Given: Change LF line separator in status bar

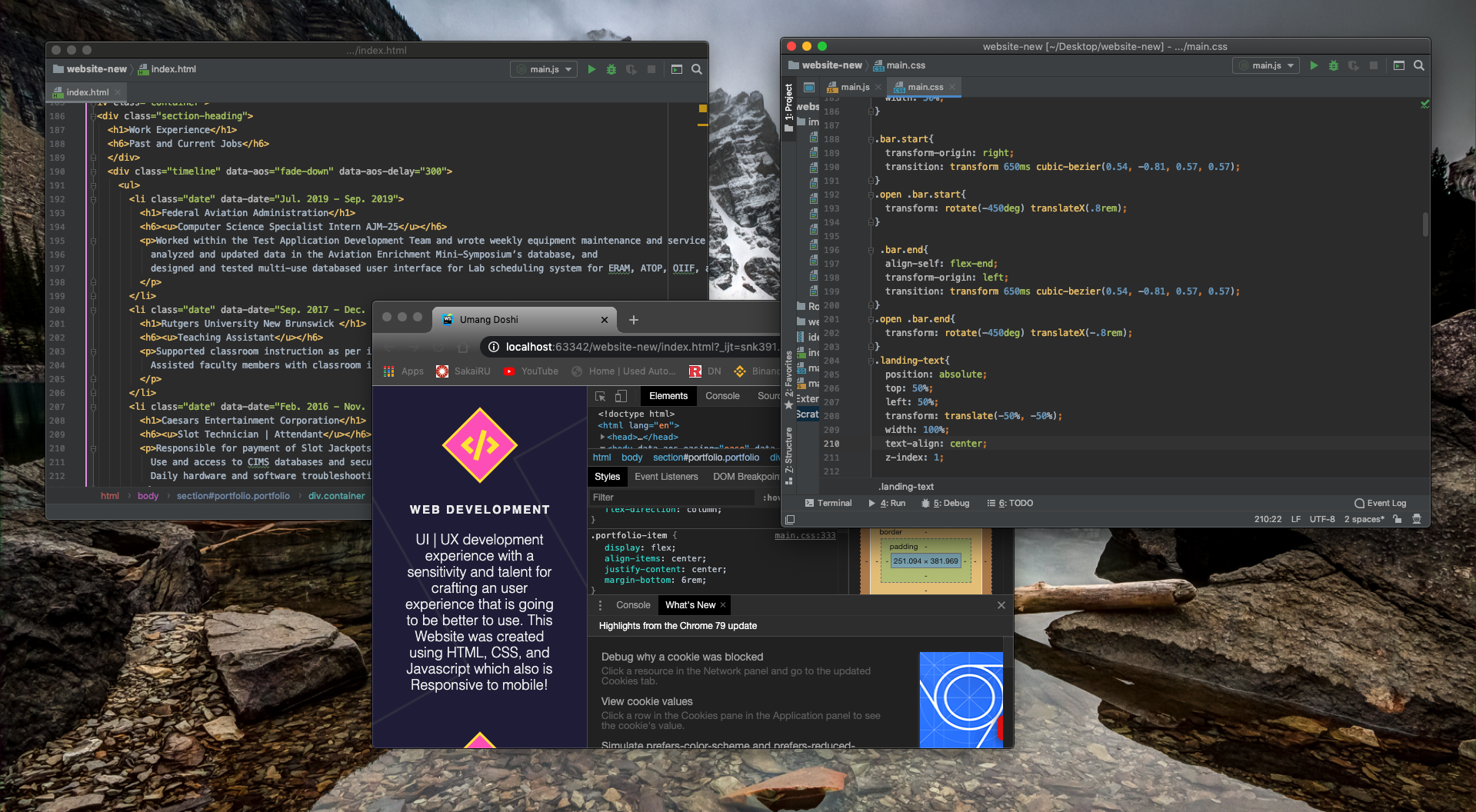Looking at the screenshot, I should 1296,519.
